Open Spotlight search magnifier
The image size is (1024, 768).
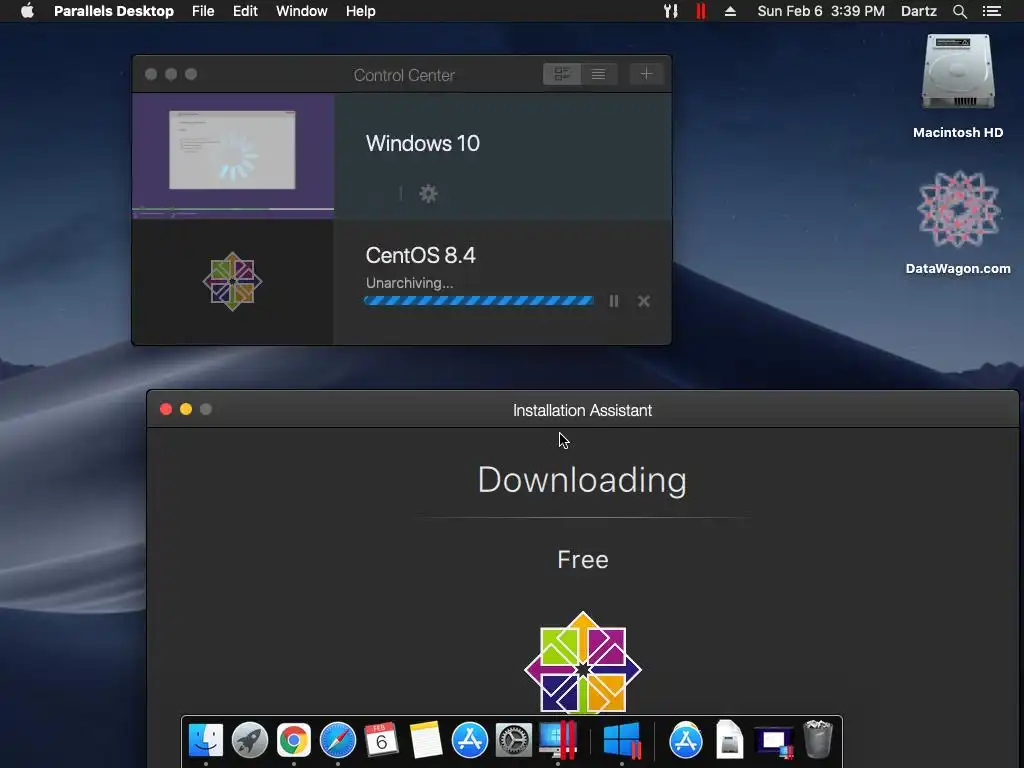pyautogui.click(x=959, y=11)
